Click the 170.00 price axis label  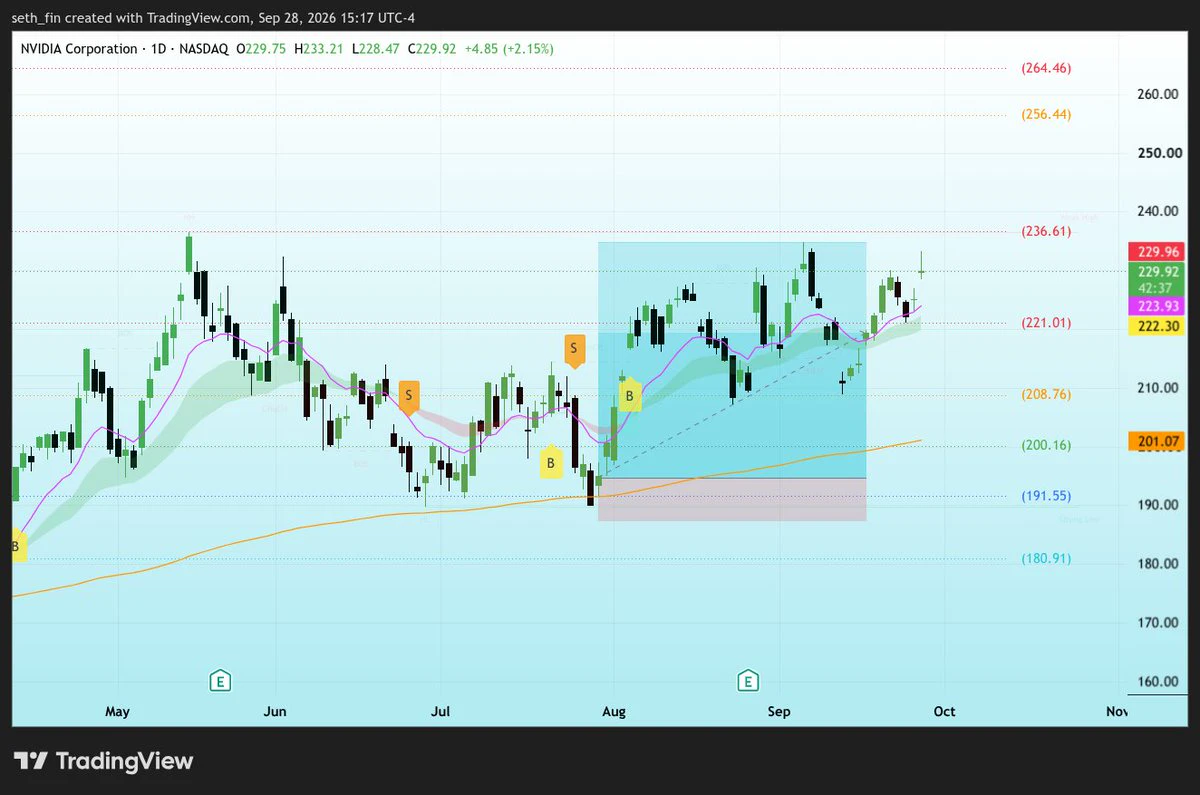click(x=1159, y=623)
